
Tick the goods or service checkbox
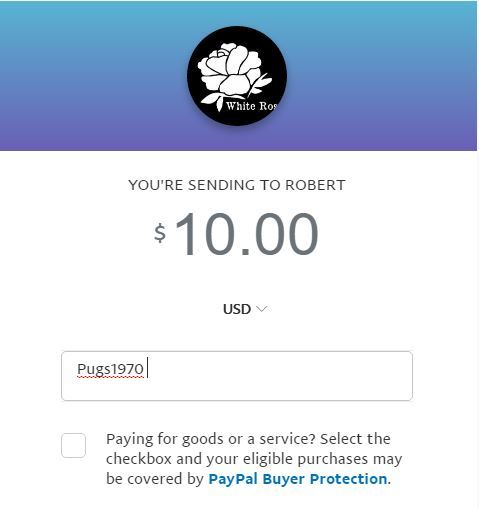73,445
